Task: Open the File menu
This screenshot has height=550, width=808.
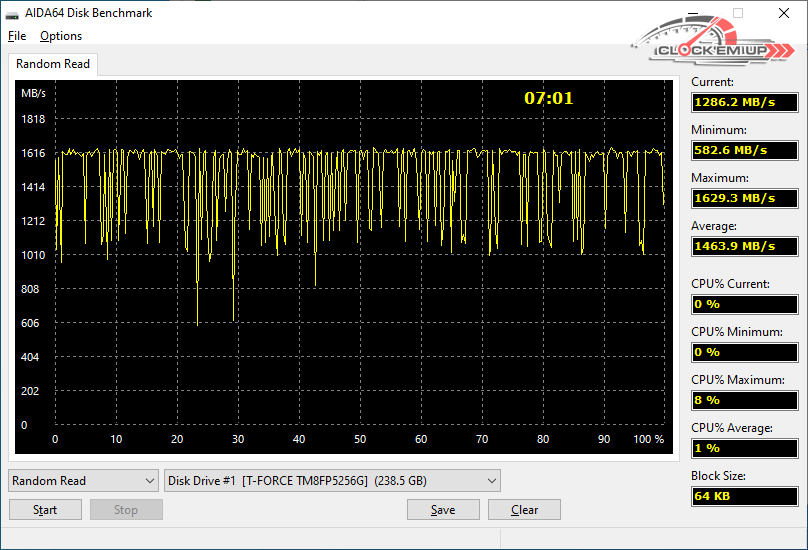Action: pyautogui.click(x=17, y=36)
